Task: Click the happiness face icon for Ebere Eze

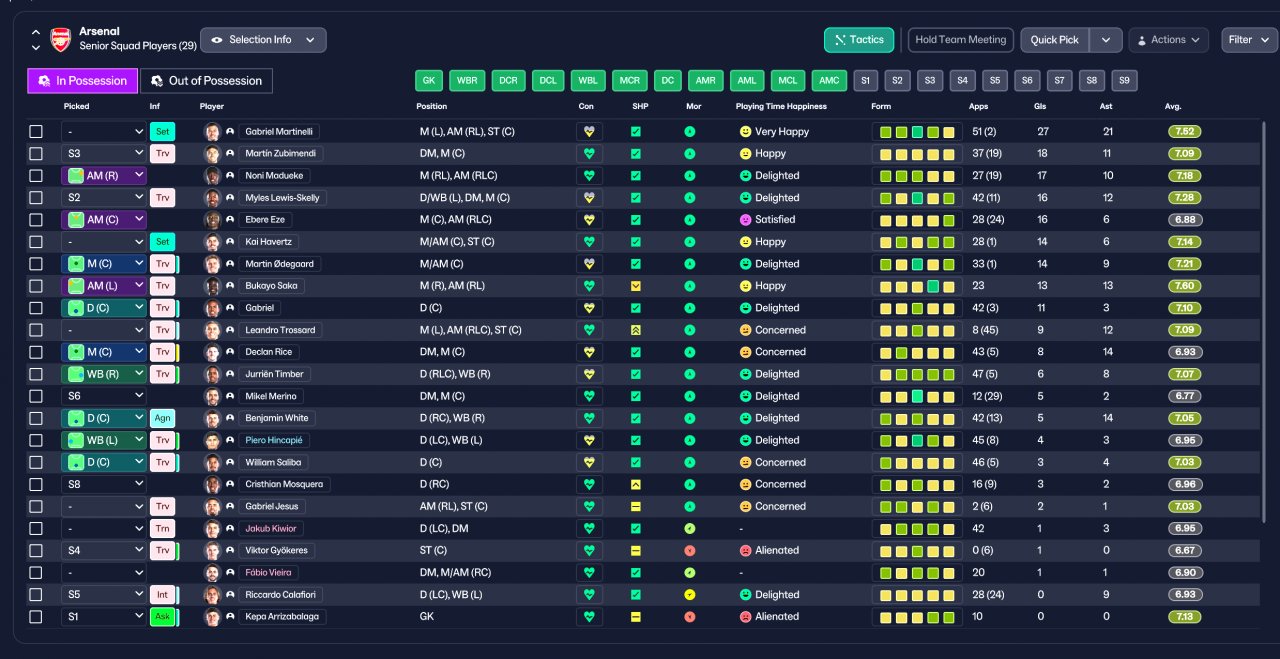Action: (x=744, y=219)
